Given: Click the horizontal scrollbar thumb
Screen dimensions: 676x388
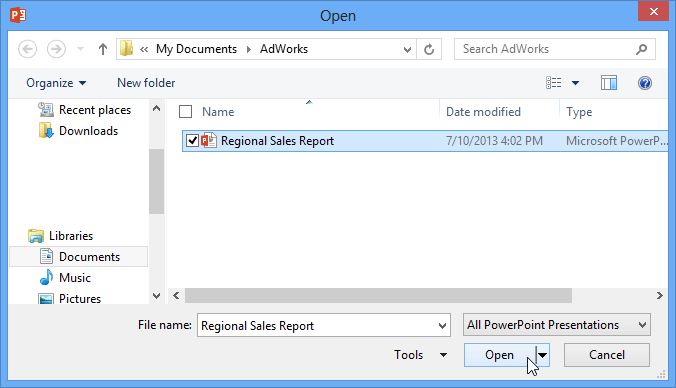Looking at the screenshot, I should click(x=379, y=296).
